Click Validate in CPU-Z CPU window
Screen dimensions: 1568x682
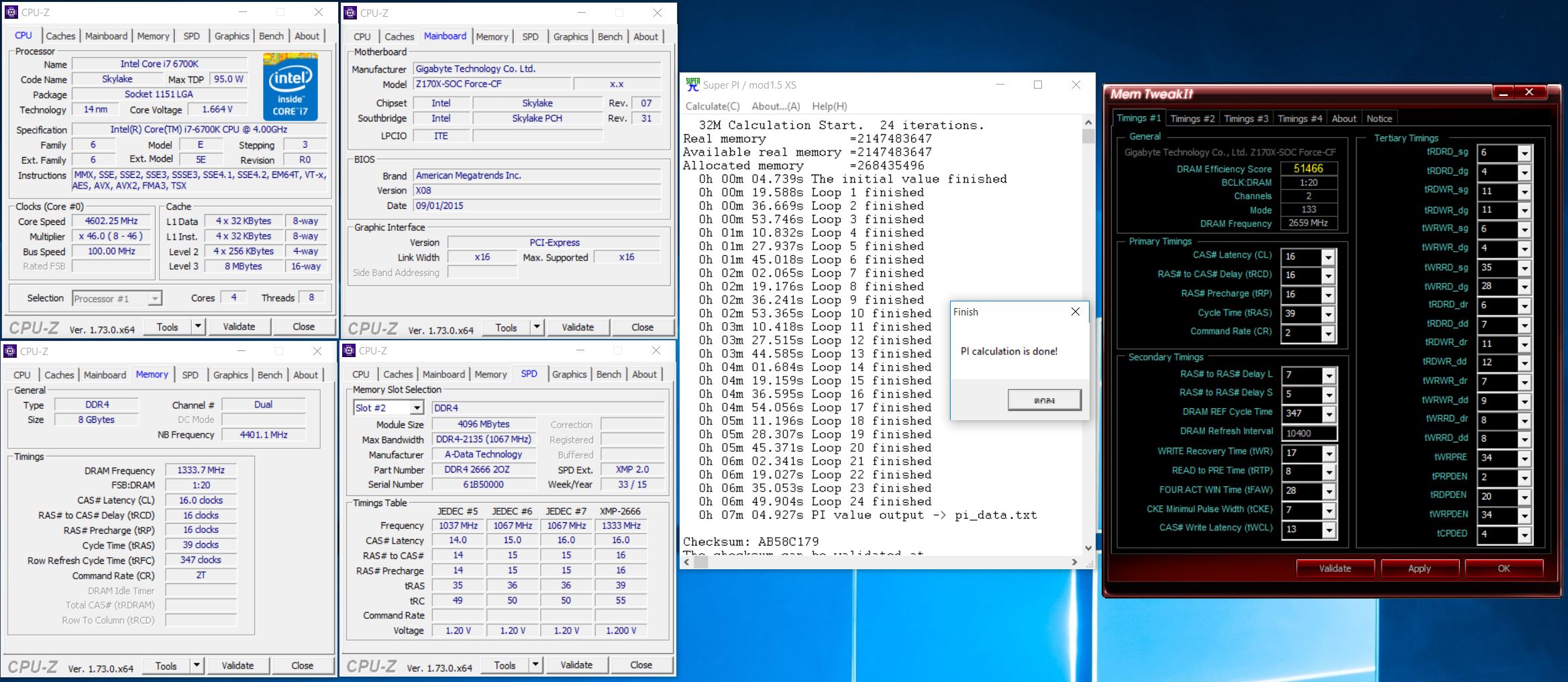click(239, 326)
